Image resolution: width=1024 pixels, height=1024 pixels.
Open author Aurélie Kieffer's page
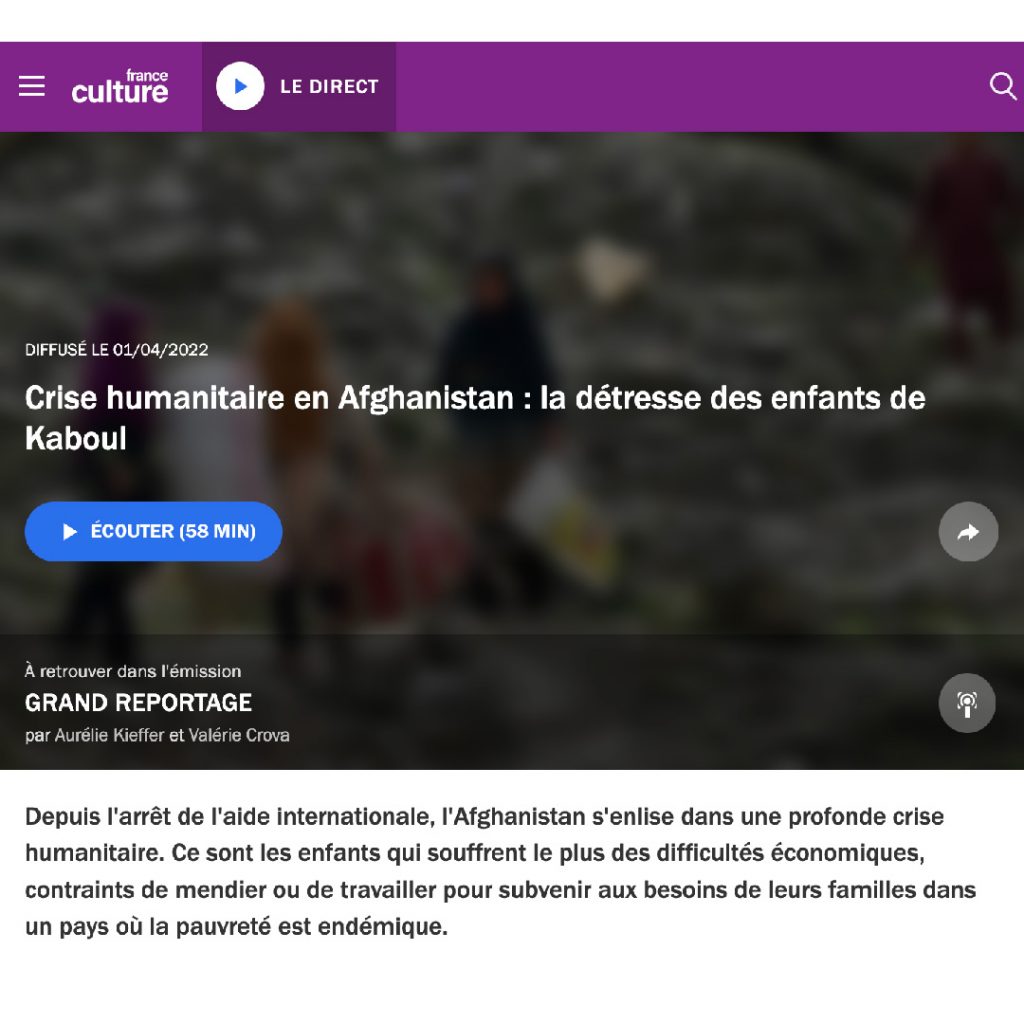click(109, 735)
